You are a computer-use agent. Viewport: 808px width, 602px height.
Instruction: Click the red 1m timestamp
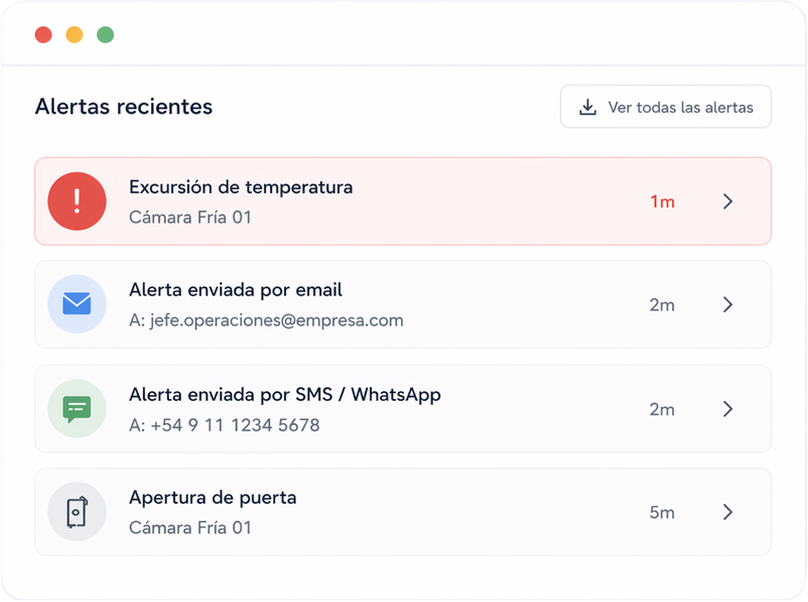pyautogui.click(x=662, y=202)
